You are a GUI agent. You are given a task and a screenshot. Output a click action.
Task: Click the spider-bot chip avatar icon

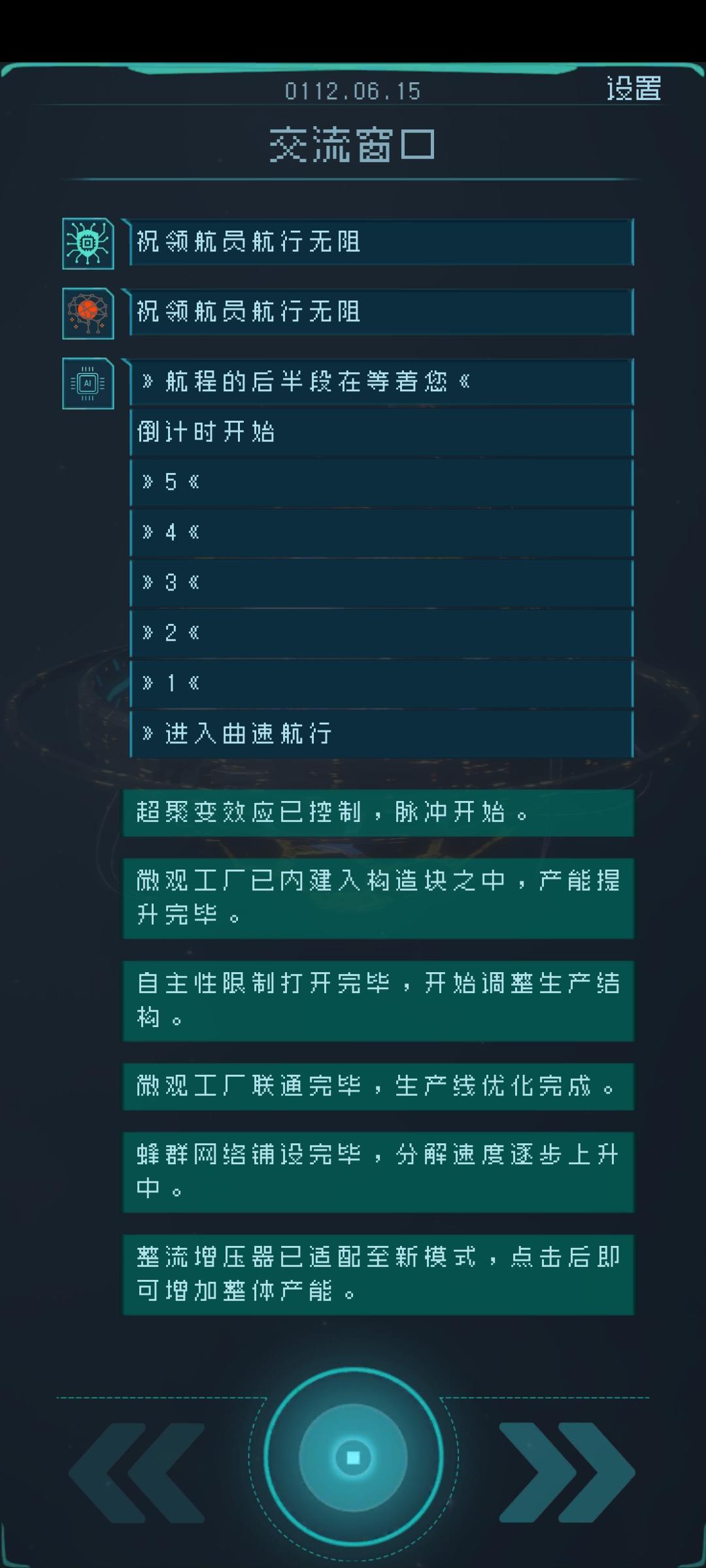pyautogui.click(x=88, y=244)
